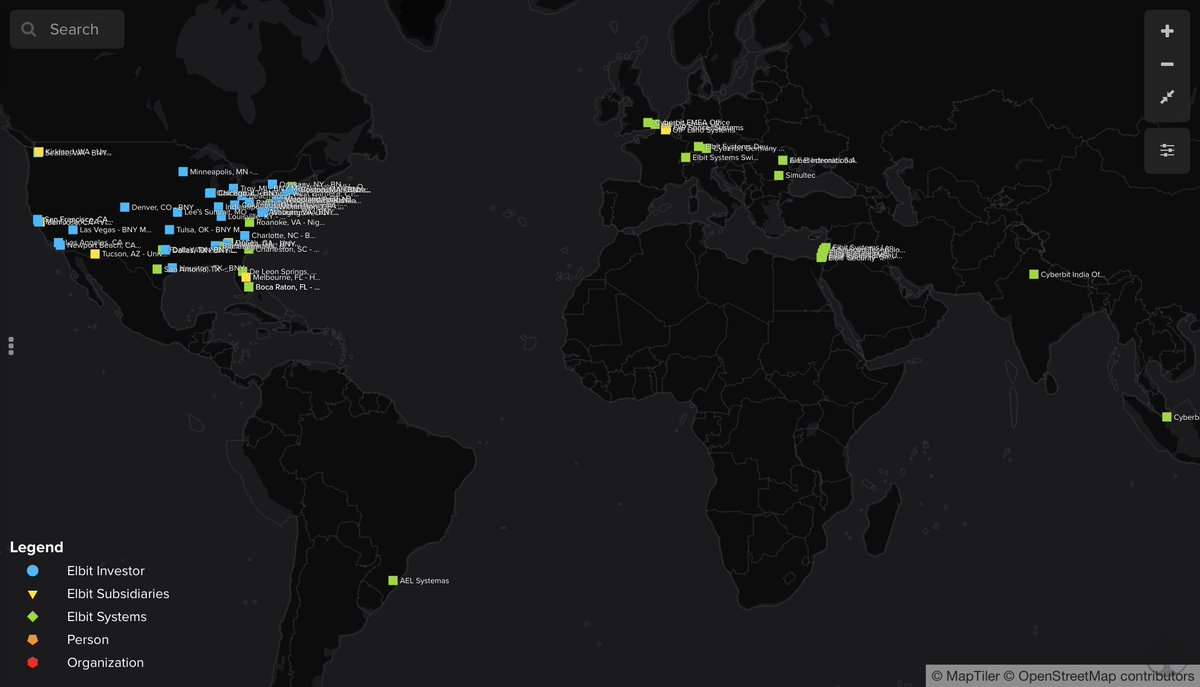Click the Charleston, SC marker label
Viewport: 1200px width, 687px height.
pyautogui.click(x=288, y=249)
